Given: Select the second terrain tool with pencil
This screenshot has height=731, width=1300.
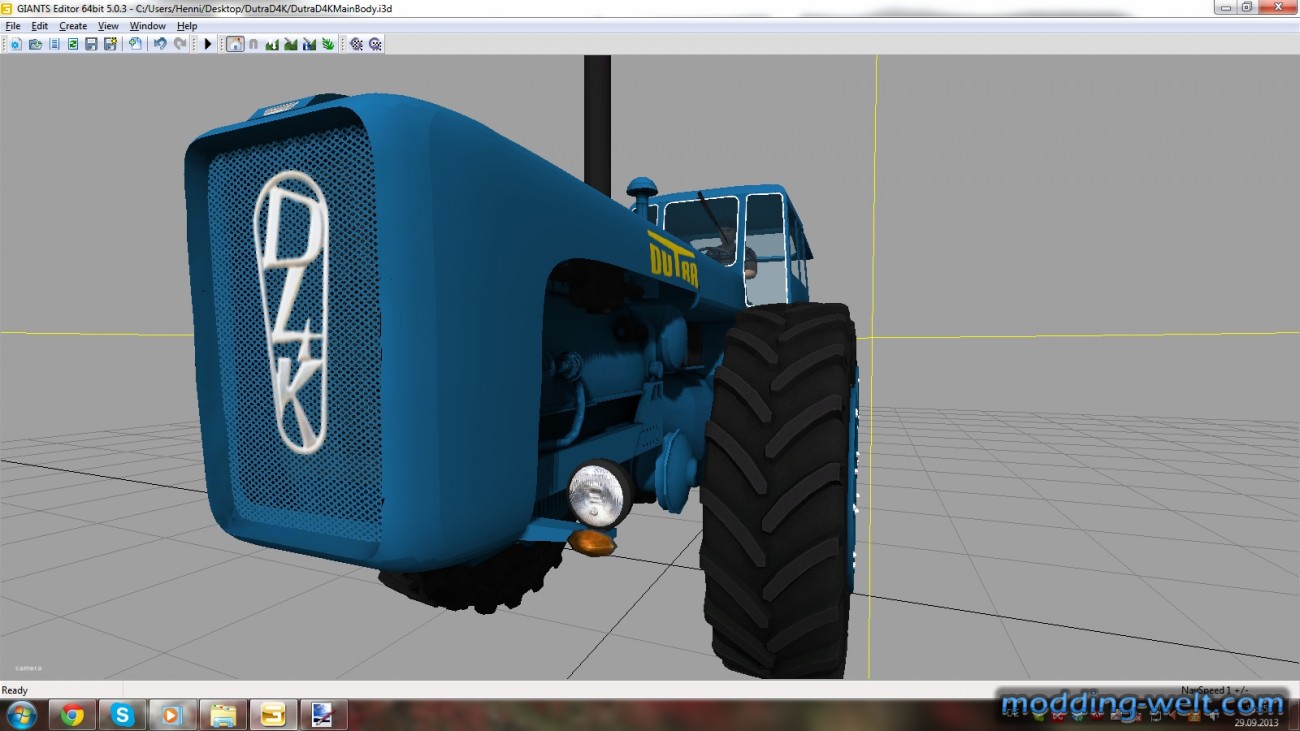Looking at the screenshot, I should coord(291,44).
